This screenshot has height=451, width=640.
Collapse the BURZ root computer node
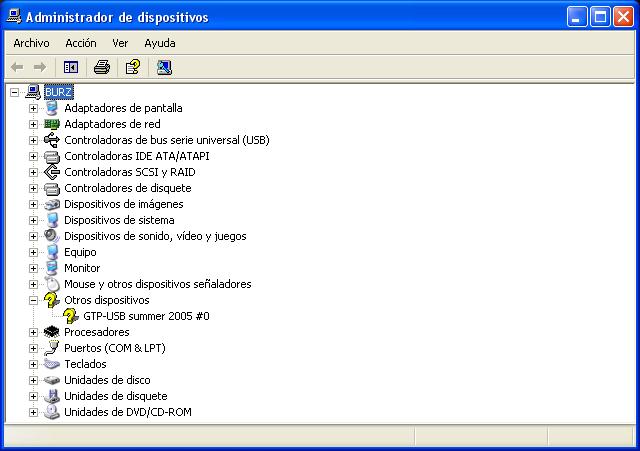point(15,92)
